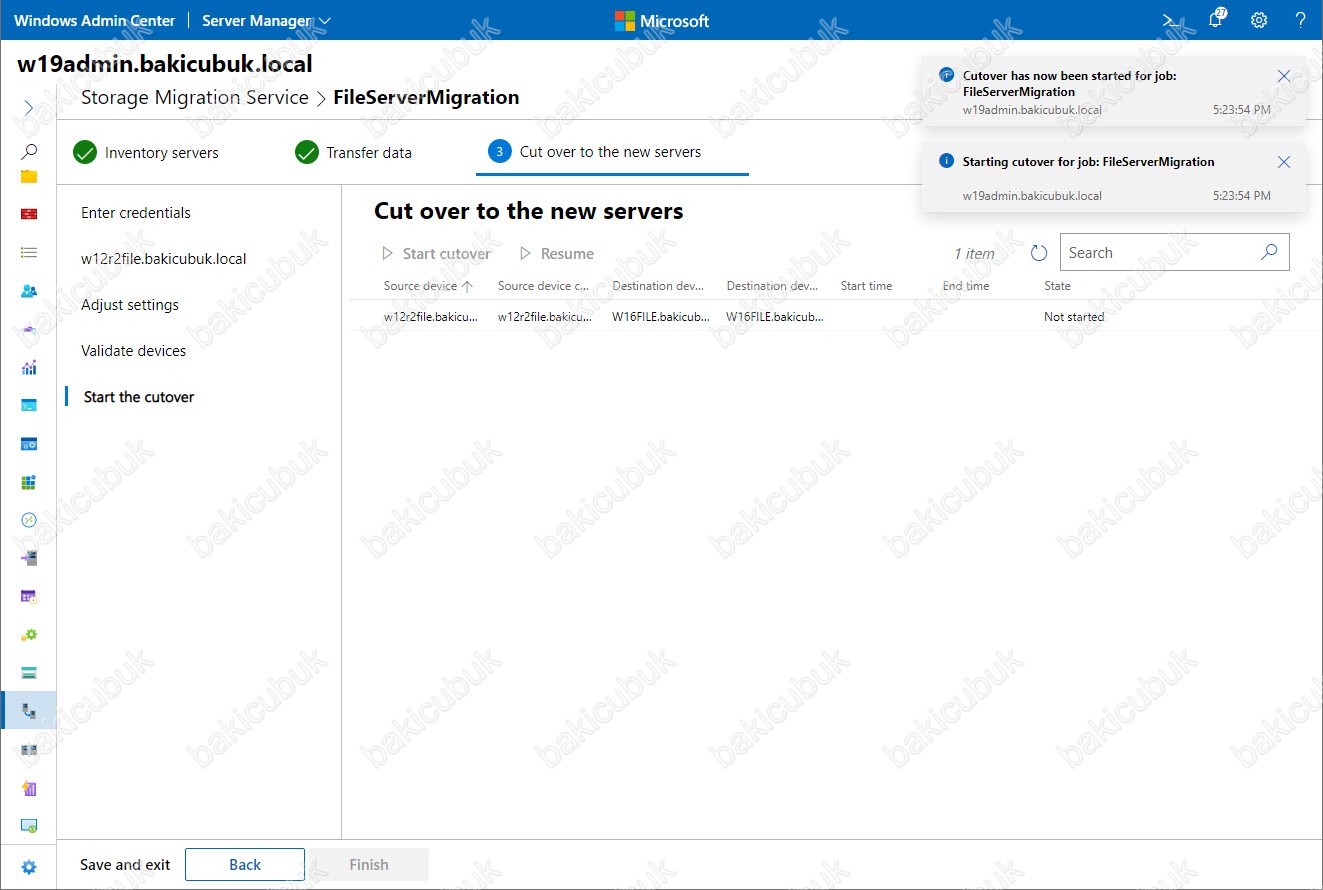Open the Remote Desktop tool icon
Screen dimensions: 1323x890
(x=28, y=520)
